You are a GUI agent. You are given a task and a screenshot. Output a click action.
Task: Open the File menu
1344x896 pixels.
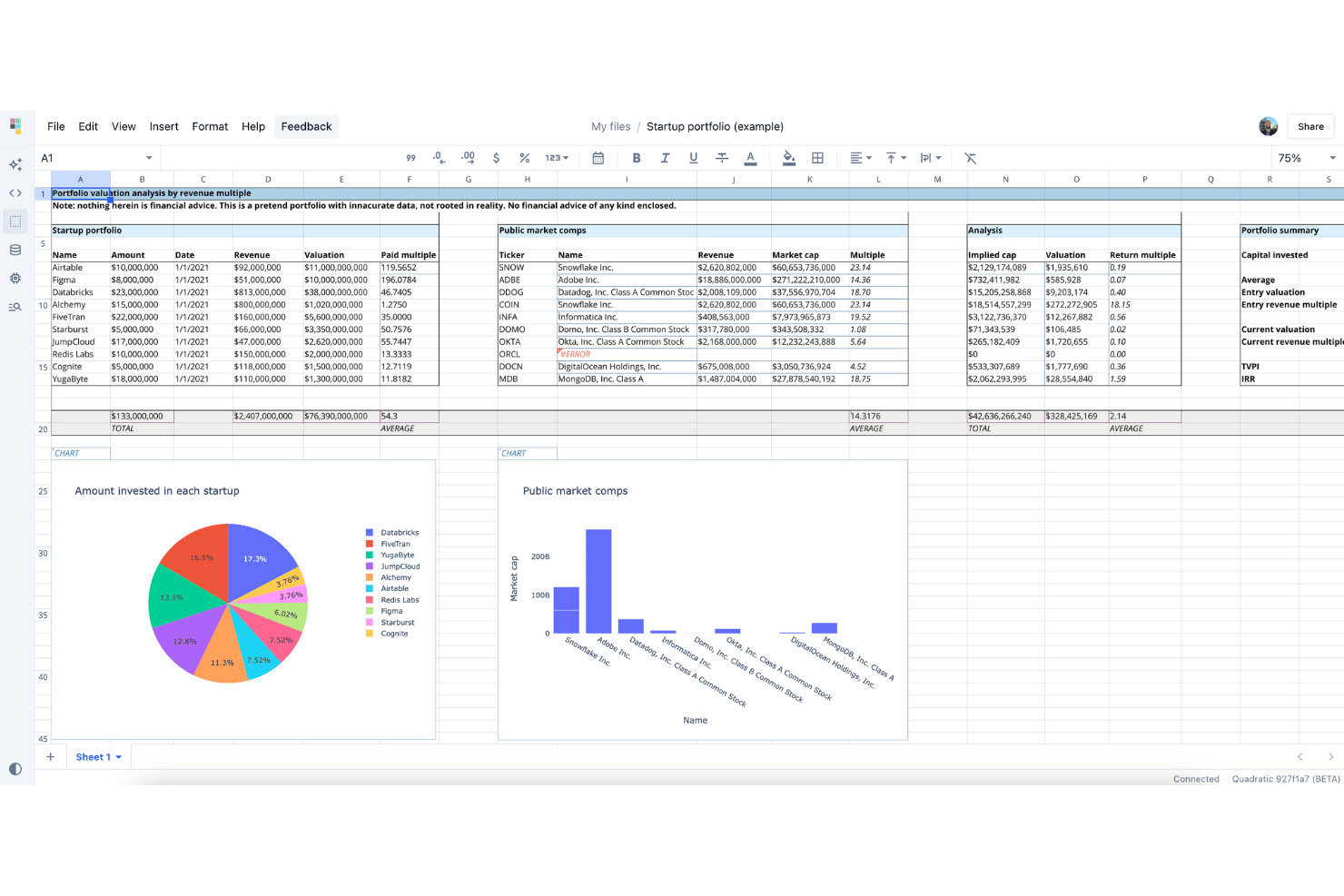click(56, 126)
